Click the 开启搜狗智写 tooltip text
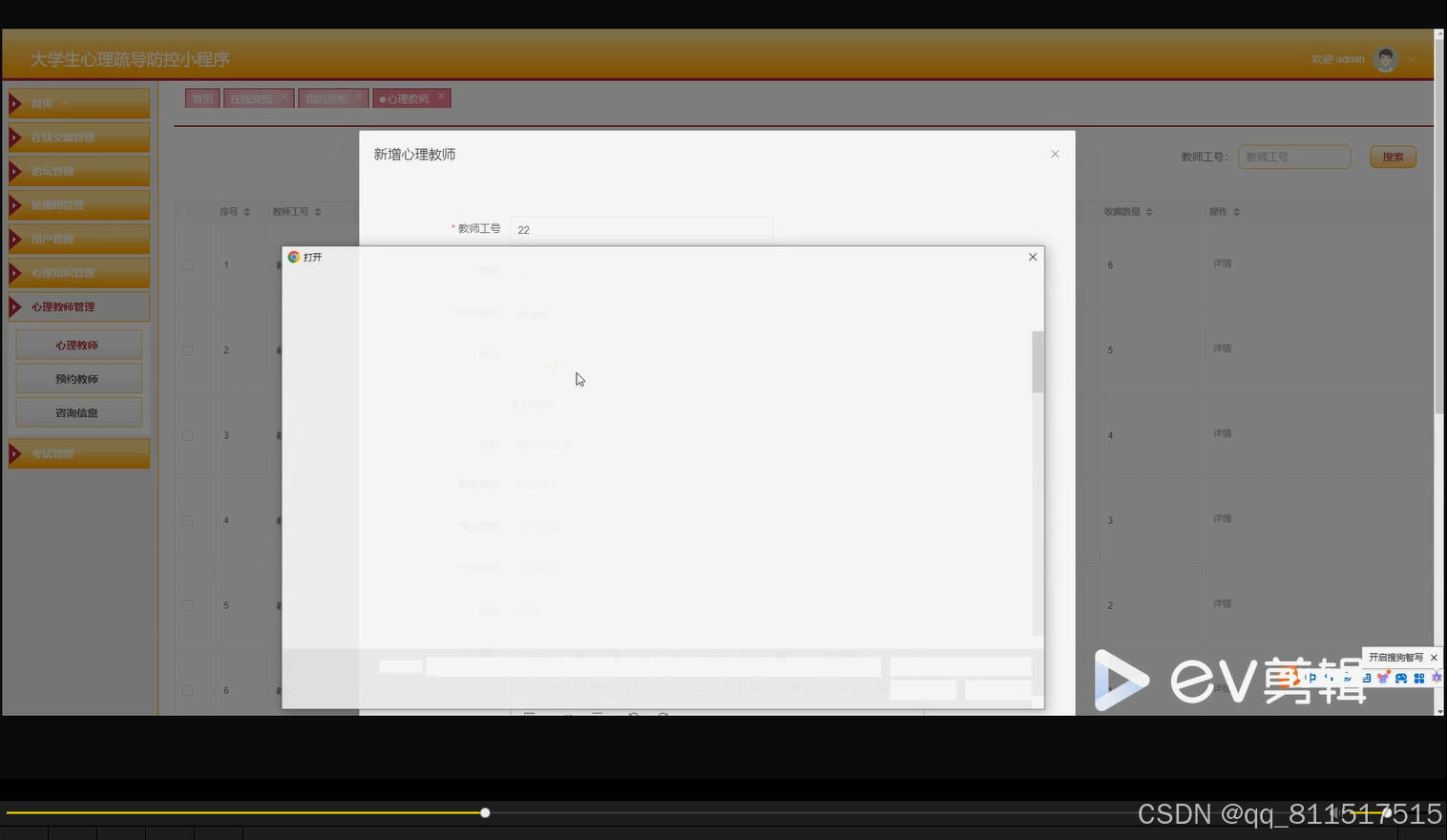1447x840 pixels. point(1395,658)
